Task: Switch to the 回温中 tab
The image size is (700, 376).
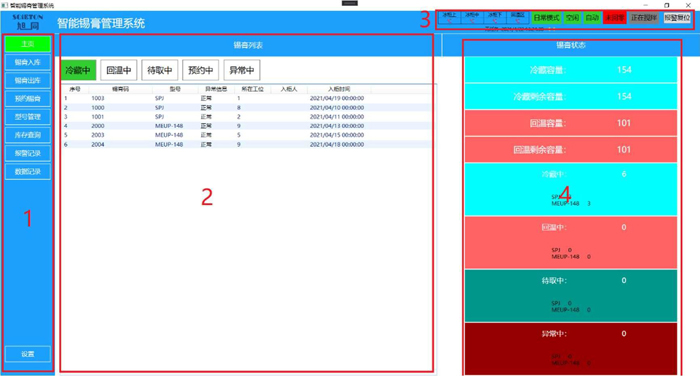Action: (x=118, y=70)
